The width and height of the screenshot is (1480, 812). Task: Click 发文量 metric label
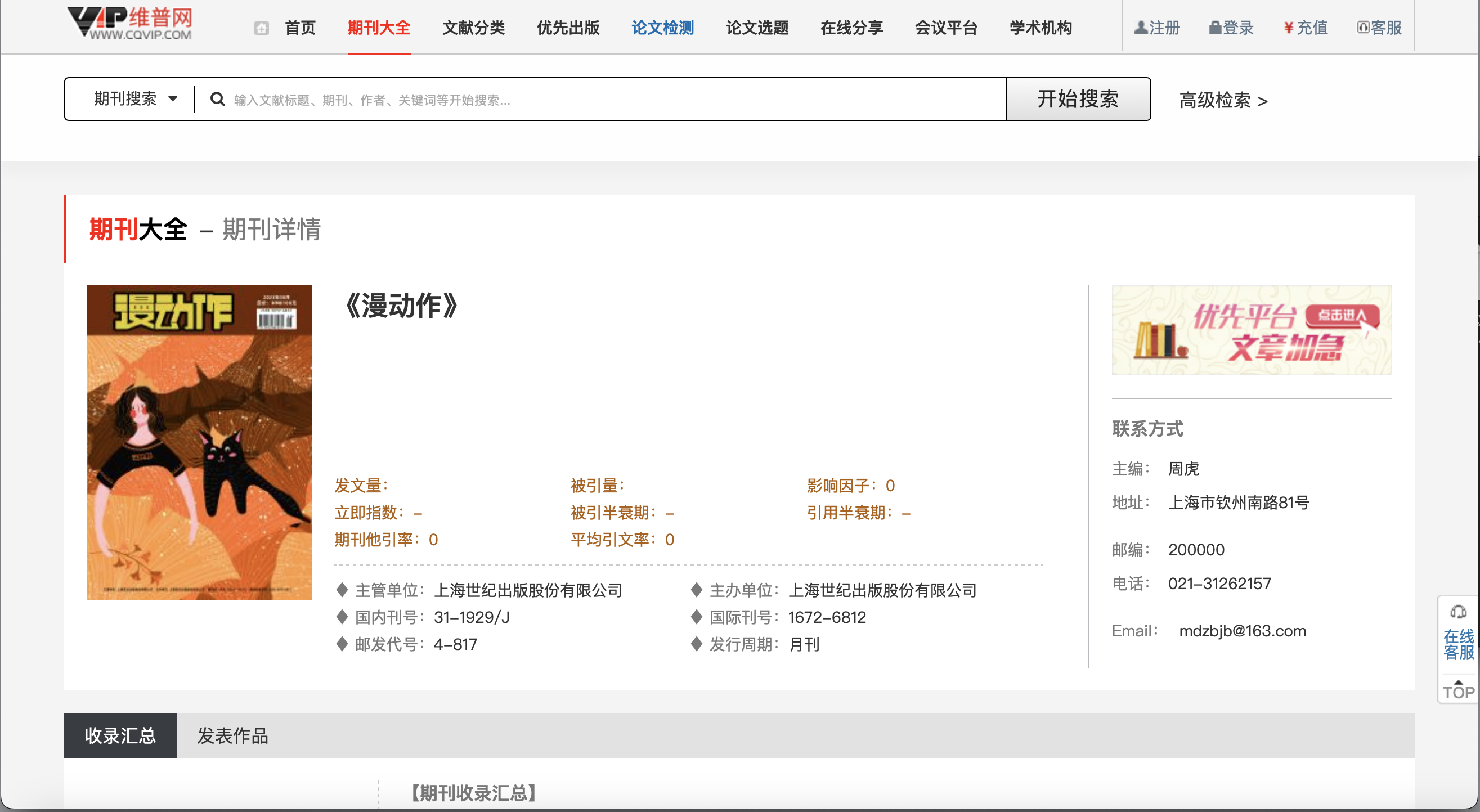click(361, 486)
